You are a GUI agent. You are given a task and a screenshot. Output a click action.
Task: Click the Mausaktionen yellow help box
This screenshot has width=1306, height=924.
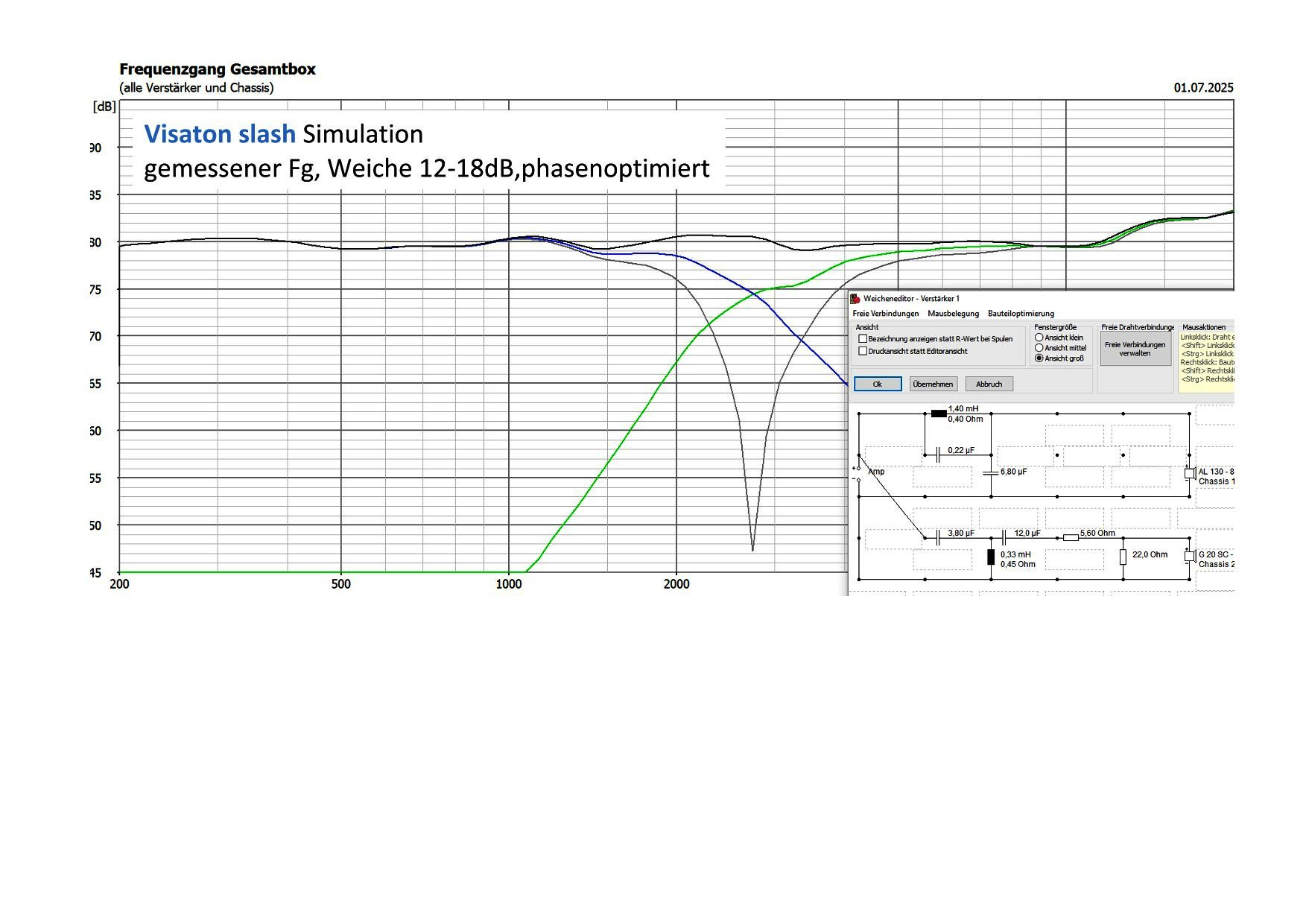tap(1206, 362)
